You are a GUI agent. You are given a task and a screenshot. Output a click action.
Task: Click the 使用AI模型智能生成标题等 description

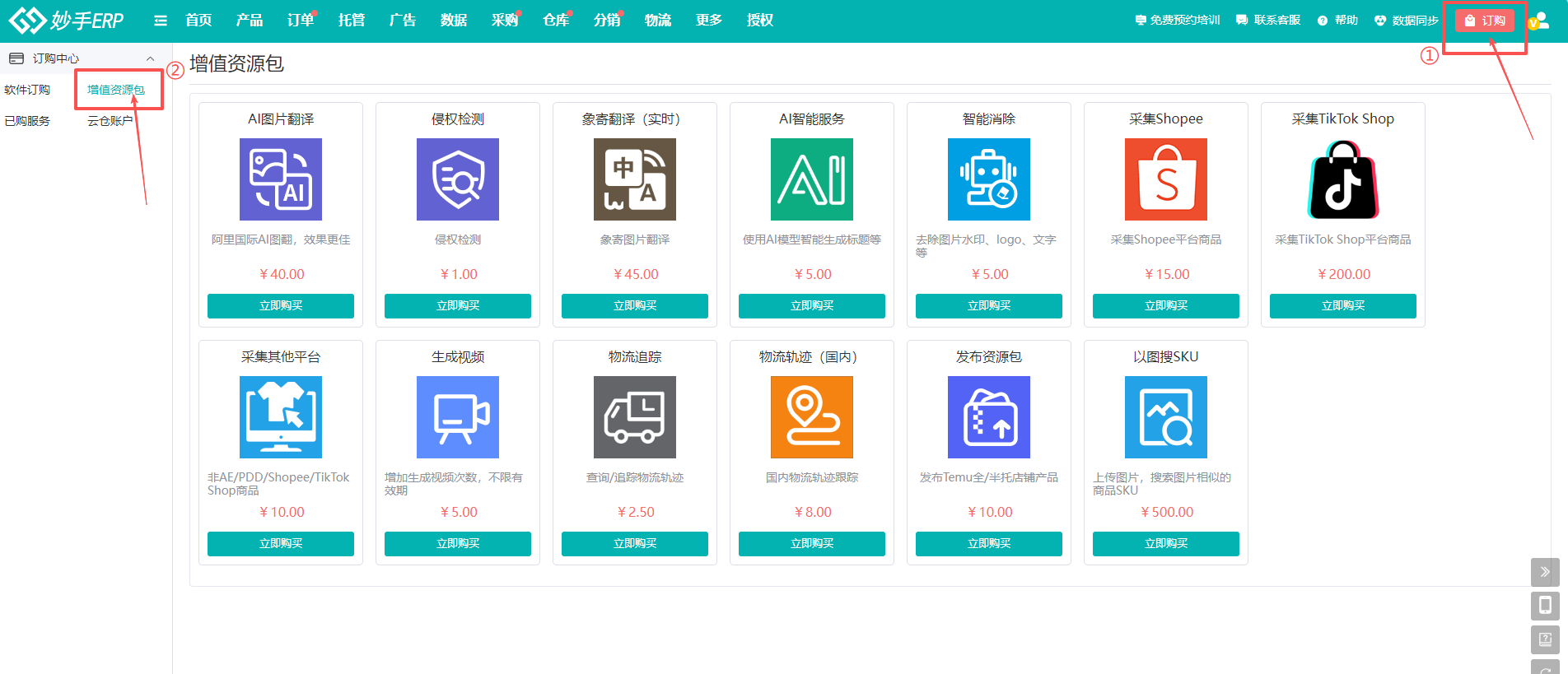812,239
